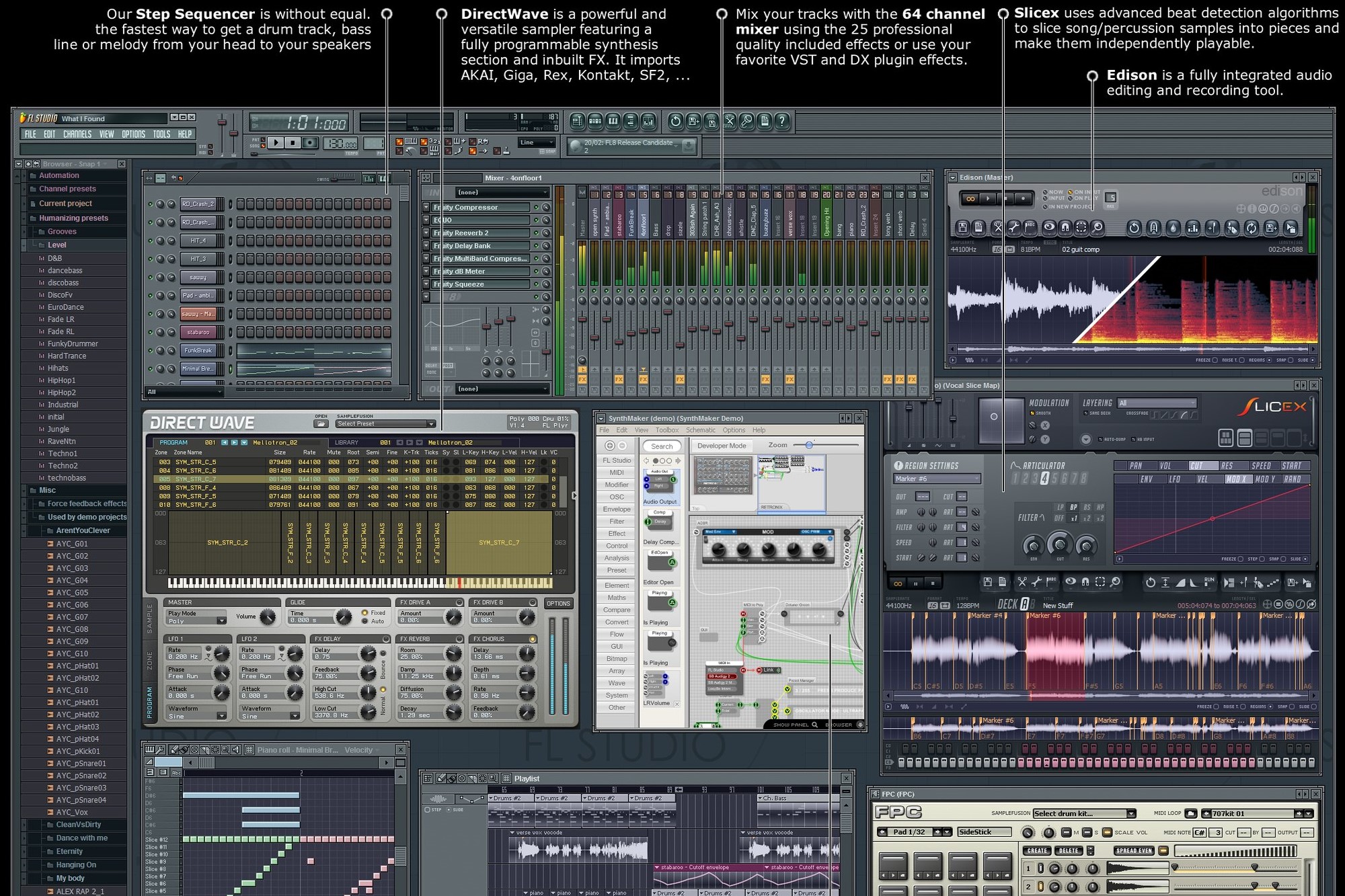Enable the Fruity Compressor effect slot

pos(536,208)
